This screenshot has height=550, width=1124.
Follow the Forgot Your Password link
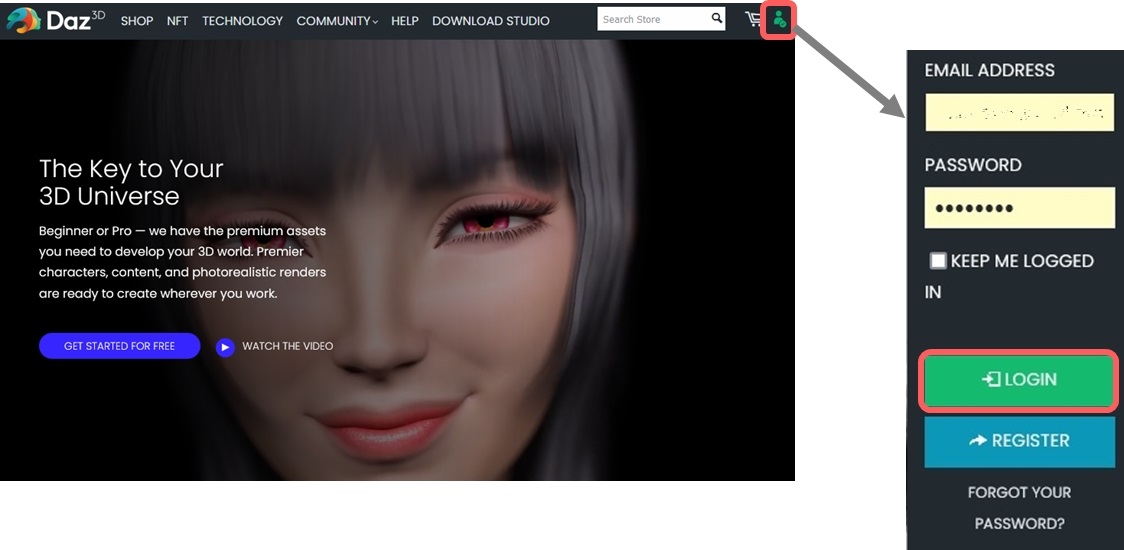tap(1019, 507)
